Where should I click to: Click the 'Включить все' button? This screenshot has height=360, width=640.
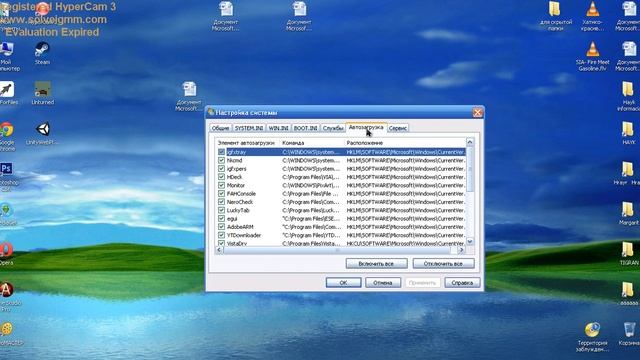(376, 264)
